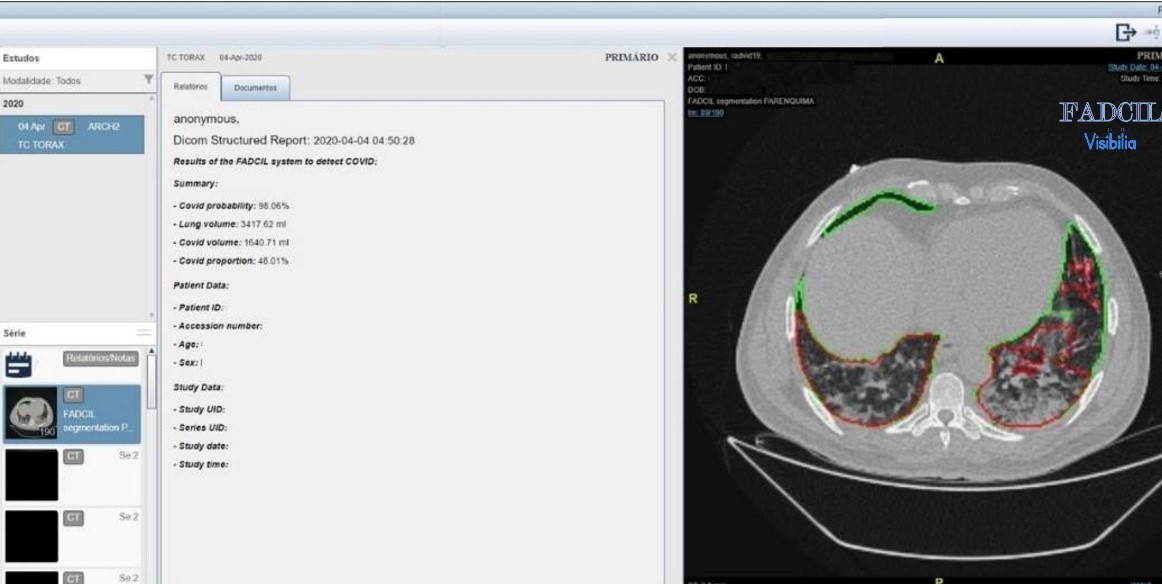Click the Série panel title
Viewport: 1162px width, 584px height.
point(14,334)
